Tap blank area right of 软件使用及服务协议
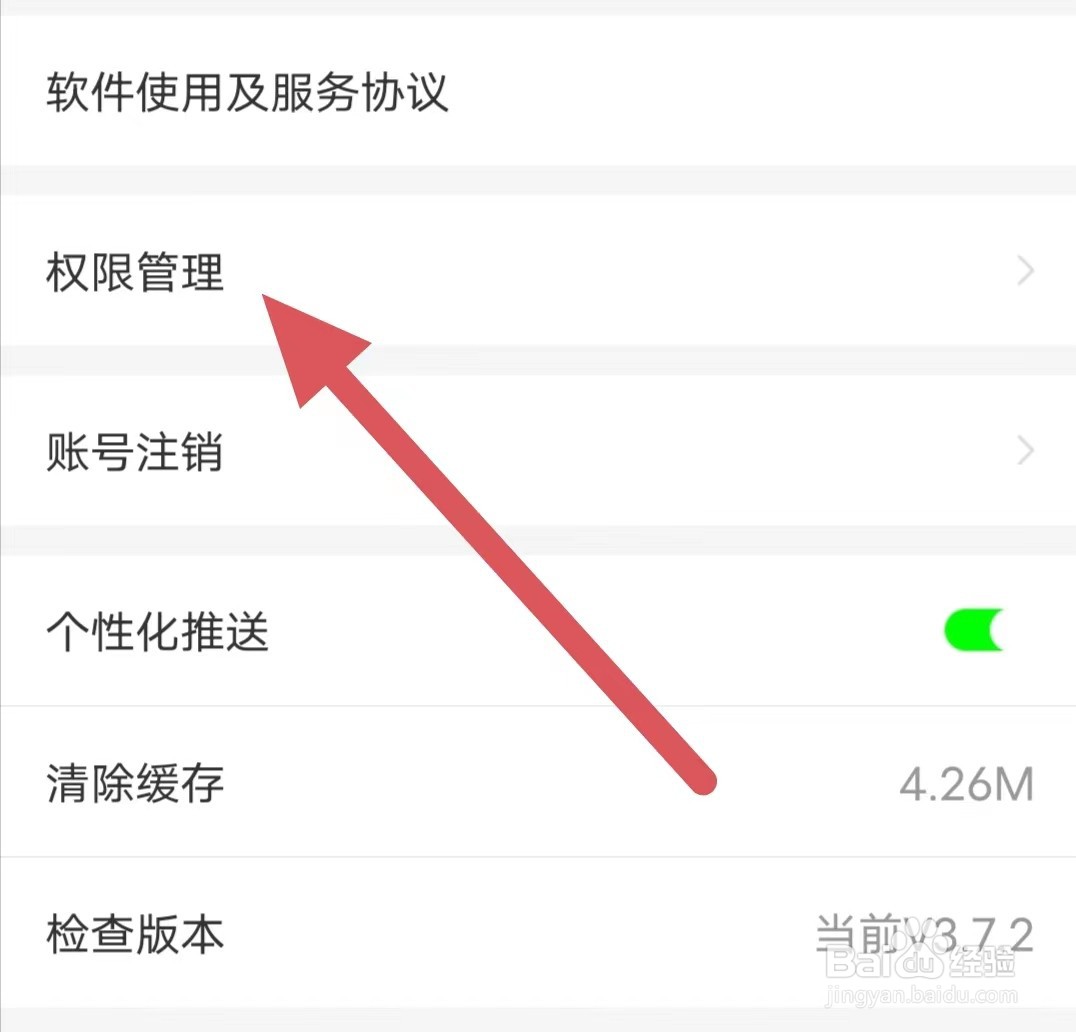1076x1032 pixels. tap(755, 91)
